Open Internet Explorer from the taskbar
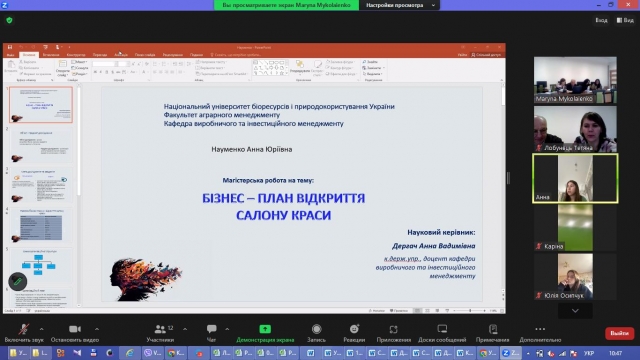 click(129, 353)
